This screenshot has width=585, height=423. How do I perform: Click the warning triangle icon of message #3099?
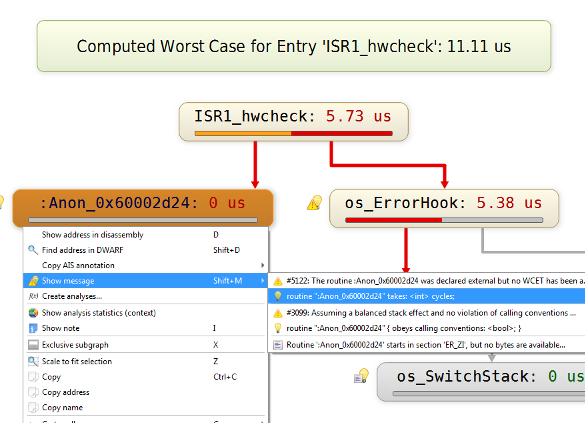point(278,313)
